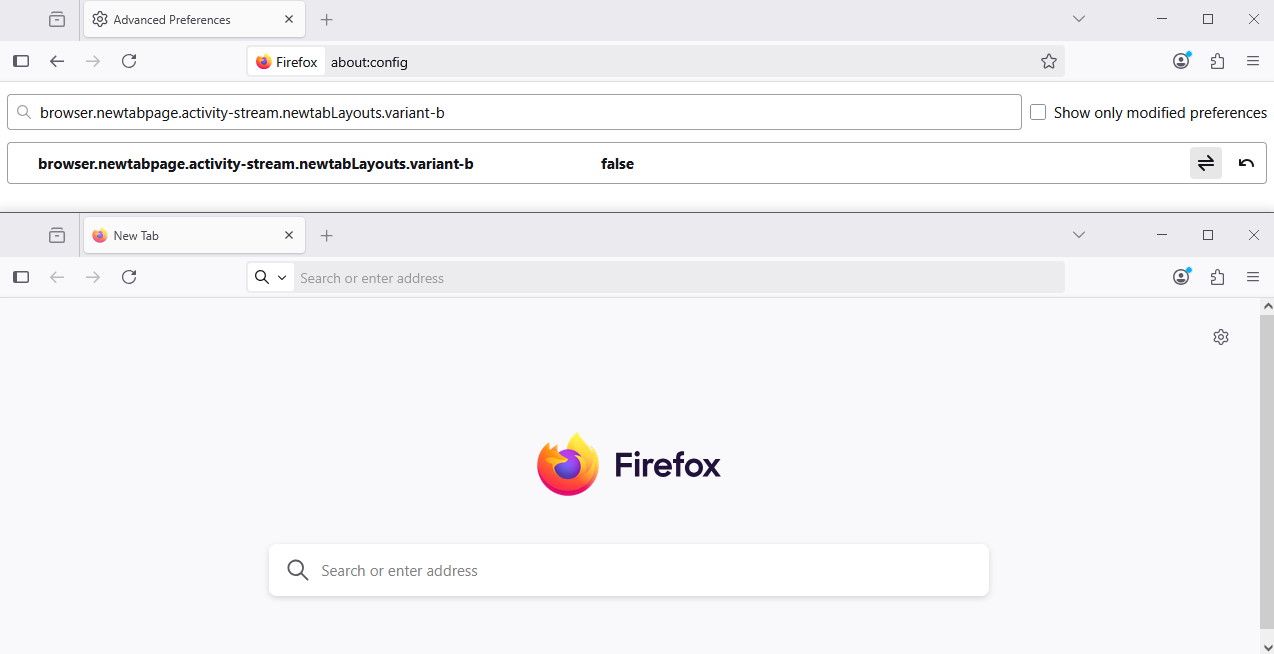Select the false value of variant-b preference
The height and width of the screenshot is (654, 1274).
click(617, 164)
